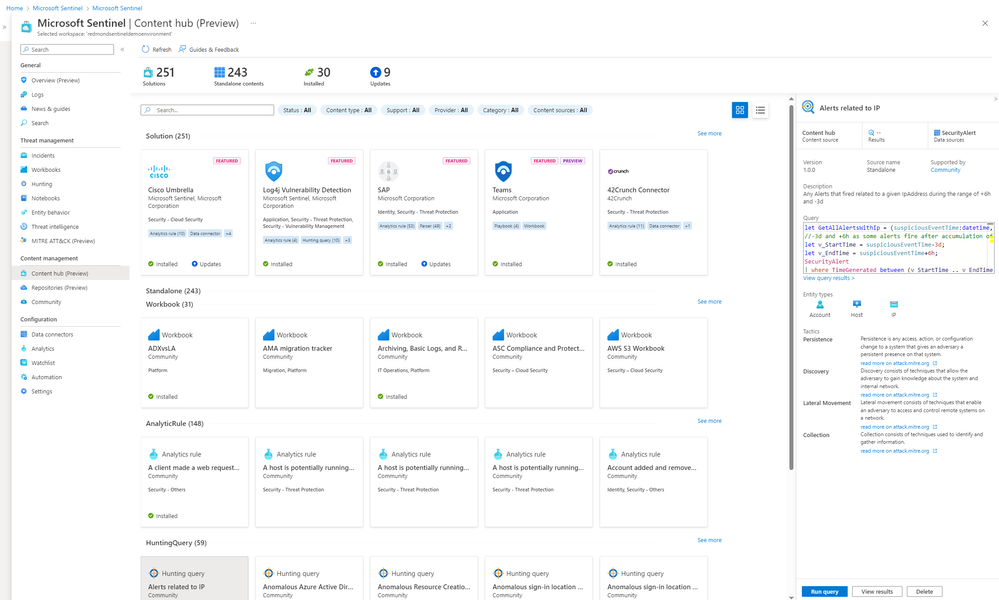Go to Incidents under Threat management
Viewport: 999px width, 600px height.
[43, 155]
